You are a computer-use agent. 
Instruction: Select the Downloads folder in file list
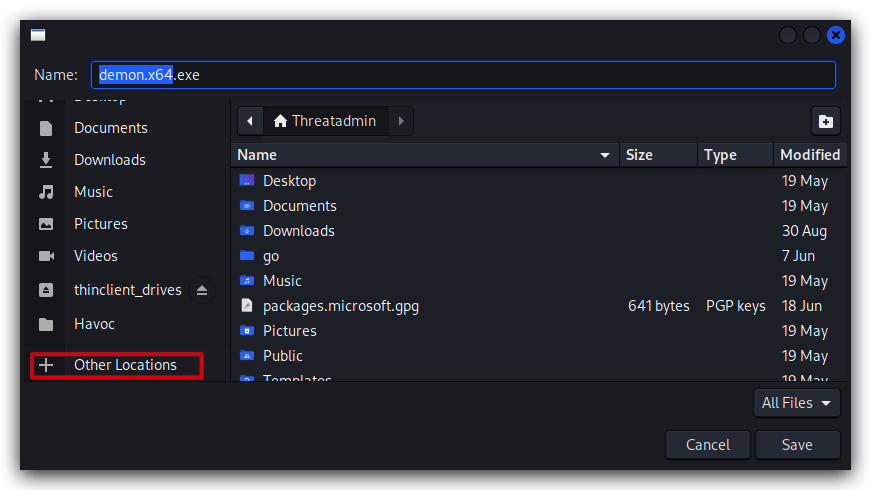(539, 231)
